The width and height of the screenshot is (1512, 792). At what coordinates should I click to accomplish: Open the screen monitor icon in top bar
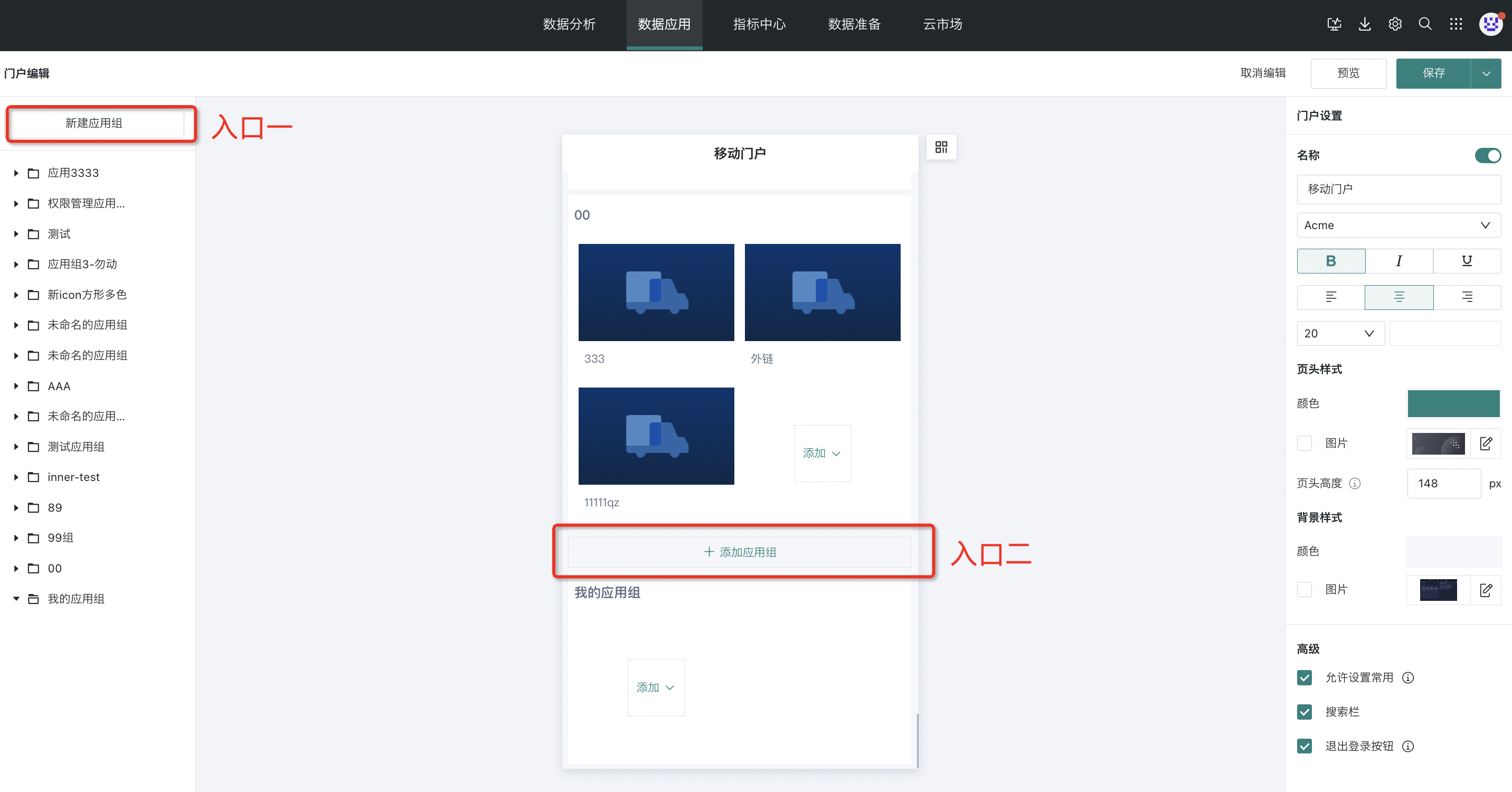1334,24
